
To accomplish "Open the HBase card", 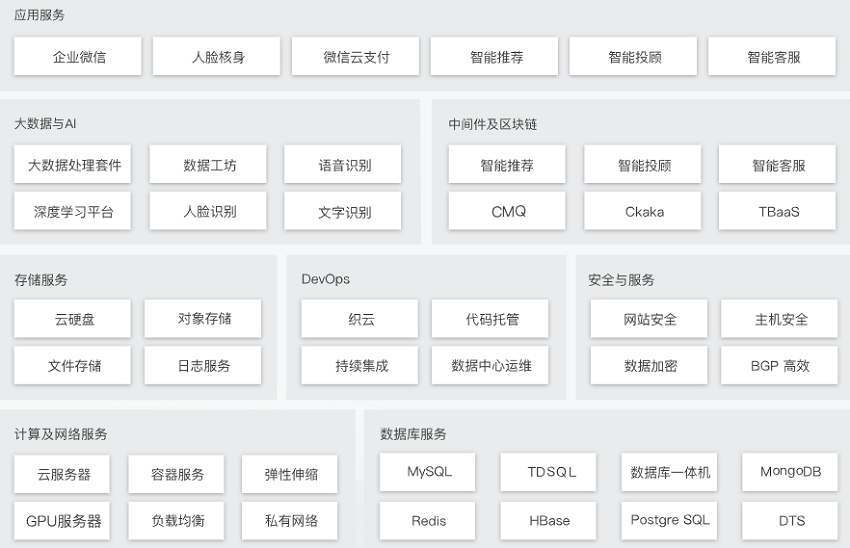I will (549, 521).
